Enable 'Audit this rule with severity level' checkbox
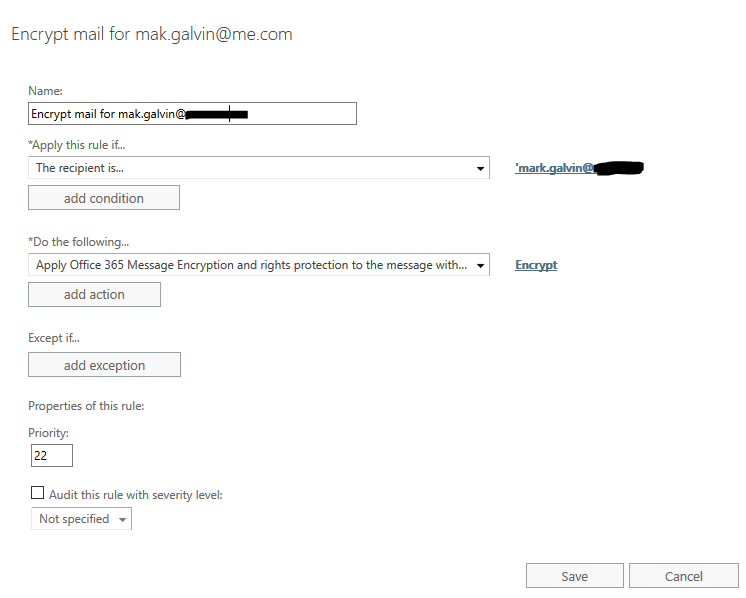This screenshot has width=746, height=598. [38, 493]
